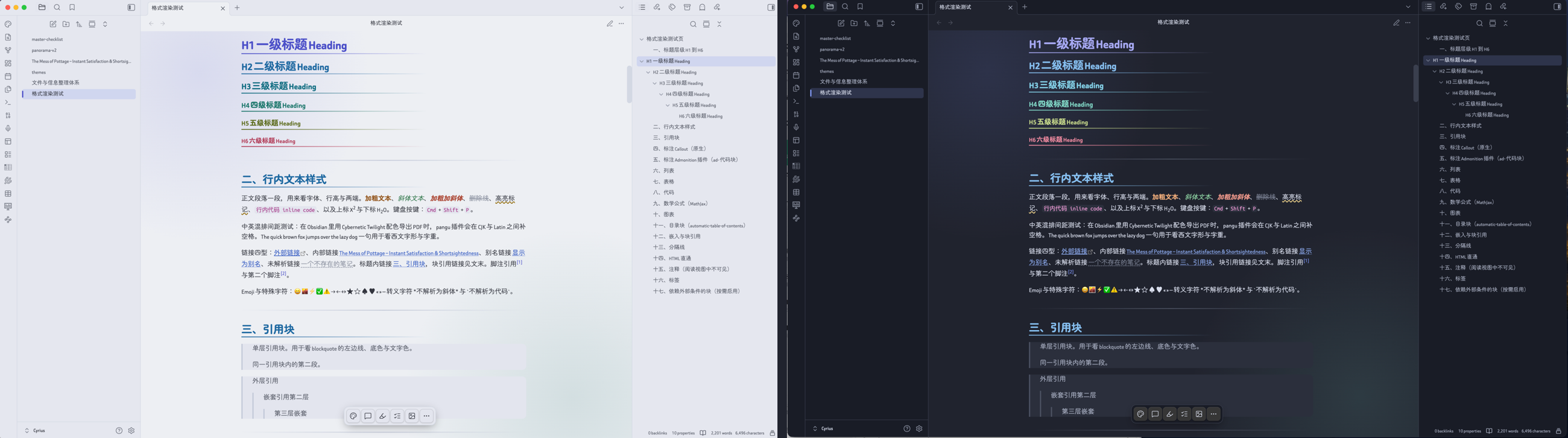Click '10 properties' in light window status bar
The height and width of the screenshot is (438, 1568).
683,433
